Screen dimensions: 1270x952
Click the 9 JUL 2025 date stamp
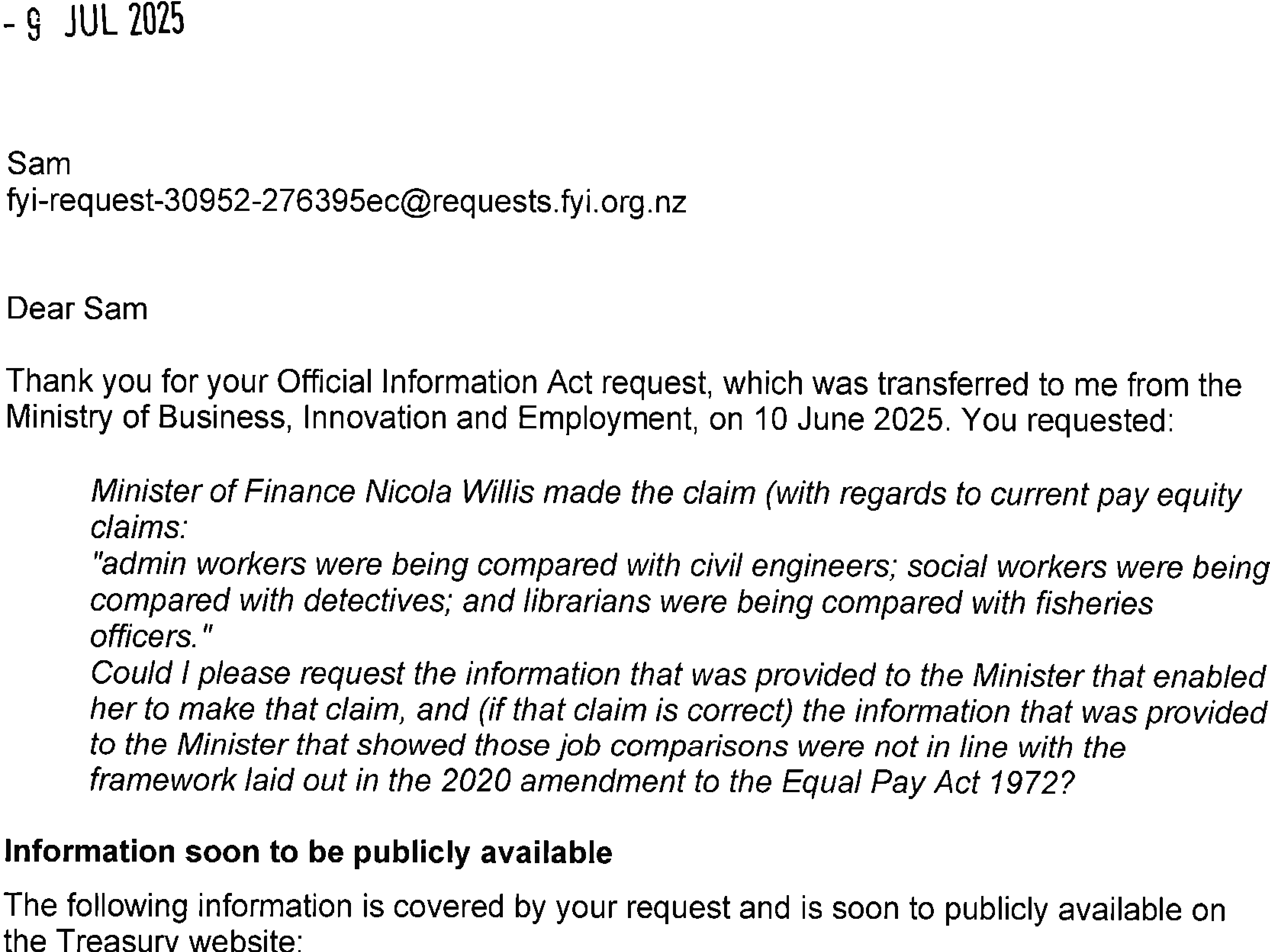(x=94, y=21)
